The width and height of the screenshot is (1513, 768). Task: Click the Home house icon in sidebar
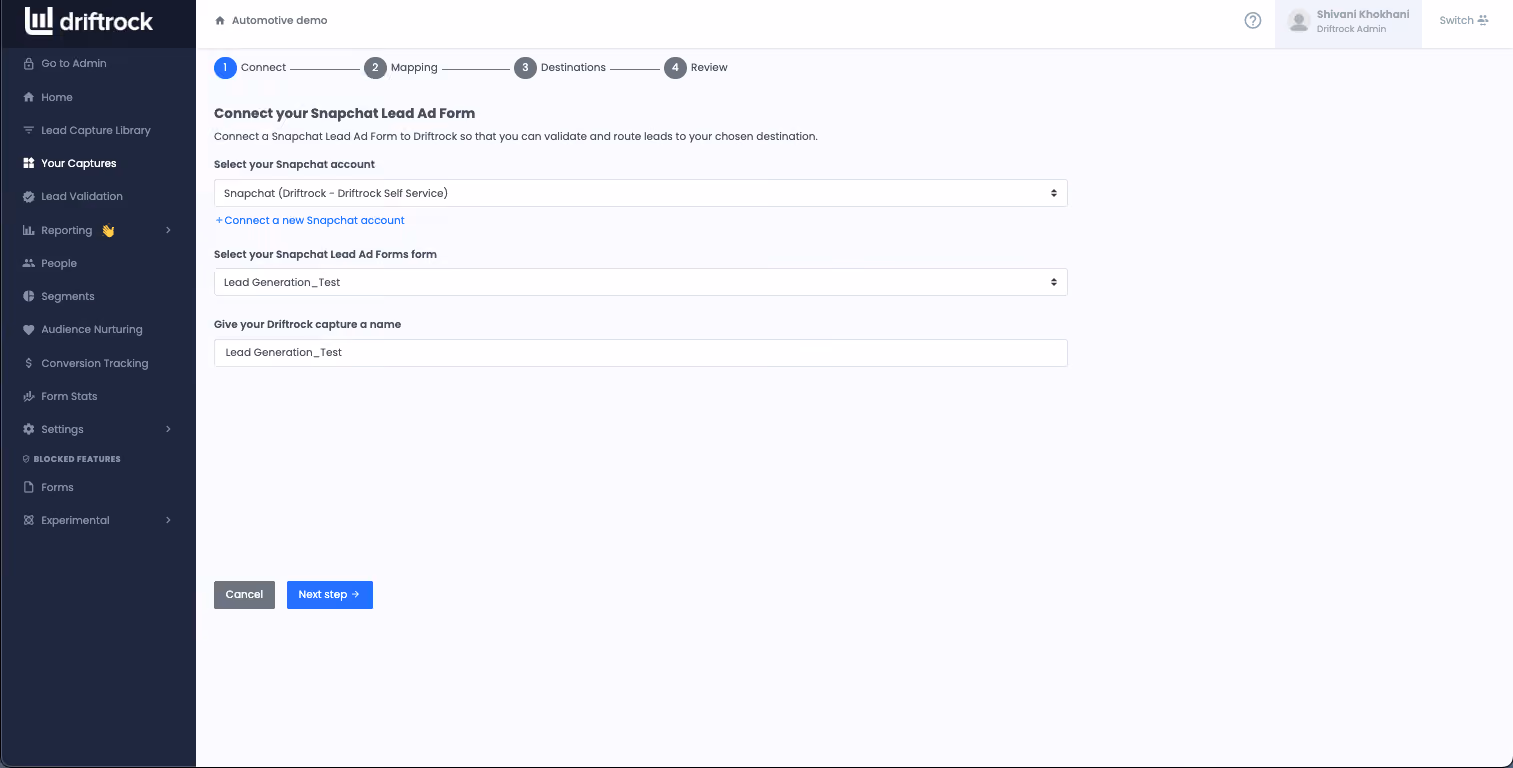[28, 97]
